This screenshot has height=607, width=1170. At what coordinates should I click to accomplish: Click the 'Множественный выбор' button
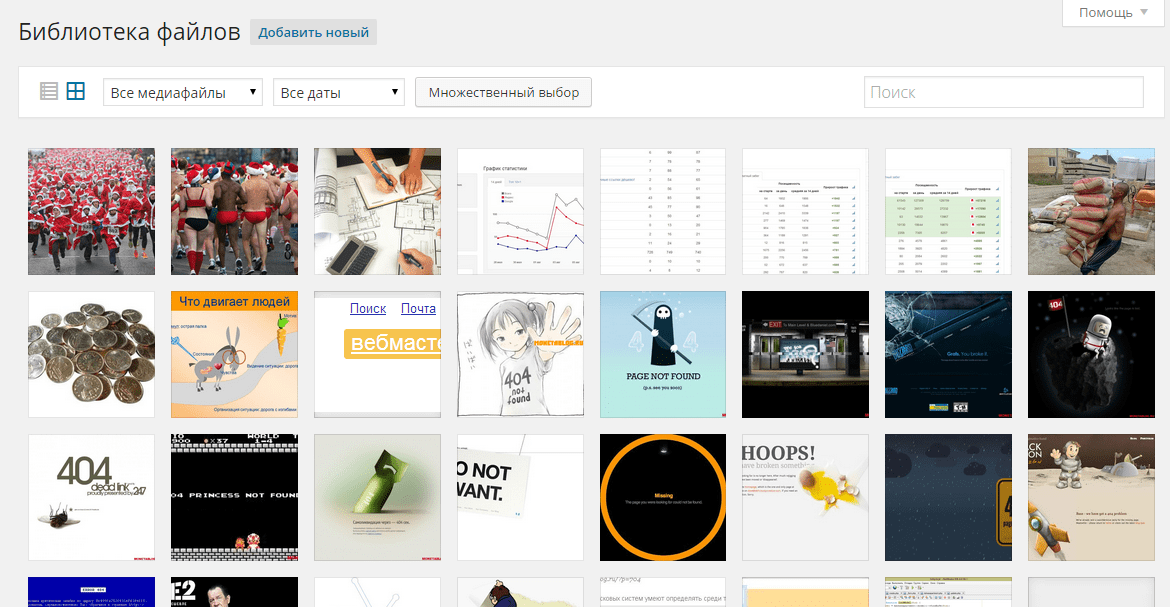[x=504, y=93]
